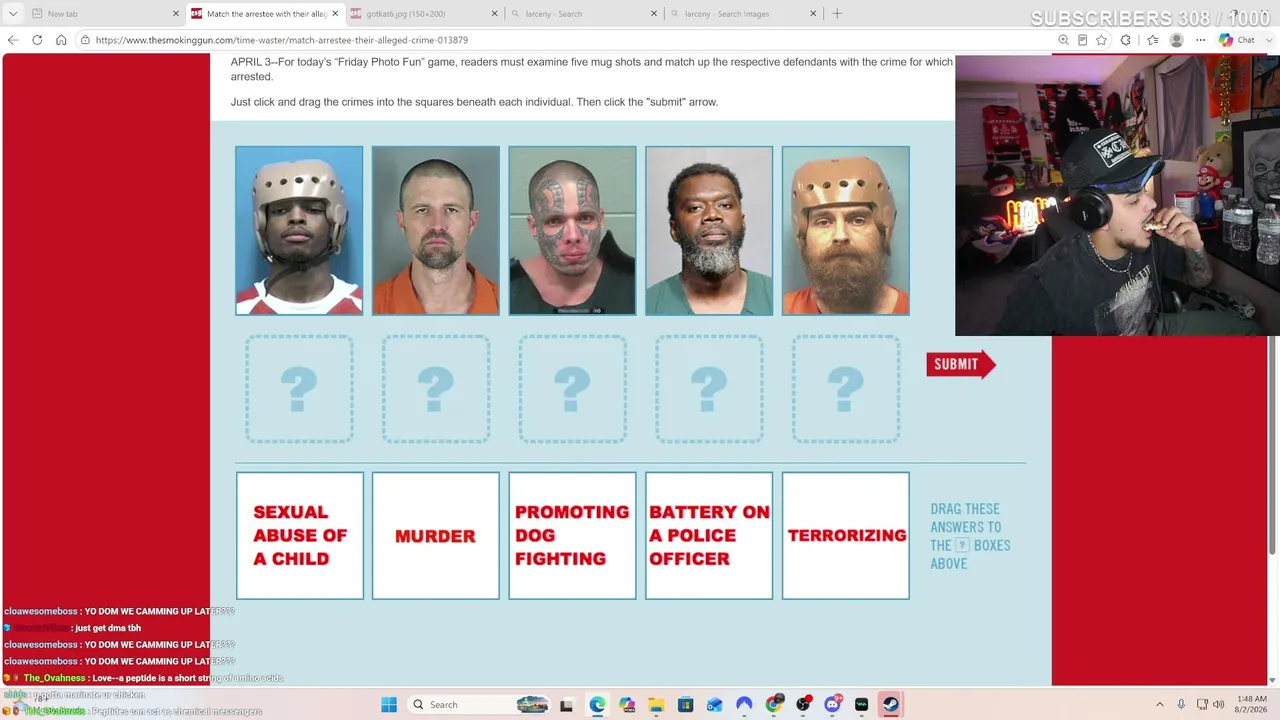Open the Windows Start menu

pos(389,705)
